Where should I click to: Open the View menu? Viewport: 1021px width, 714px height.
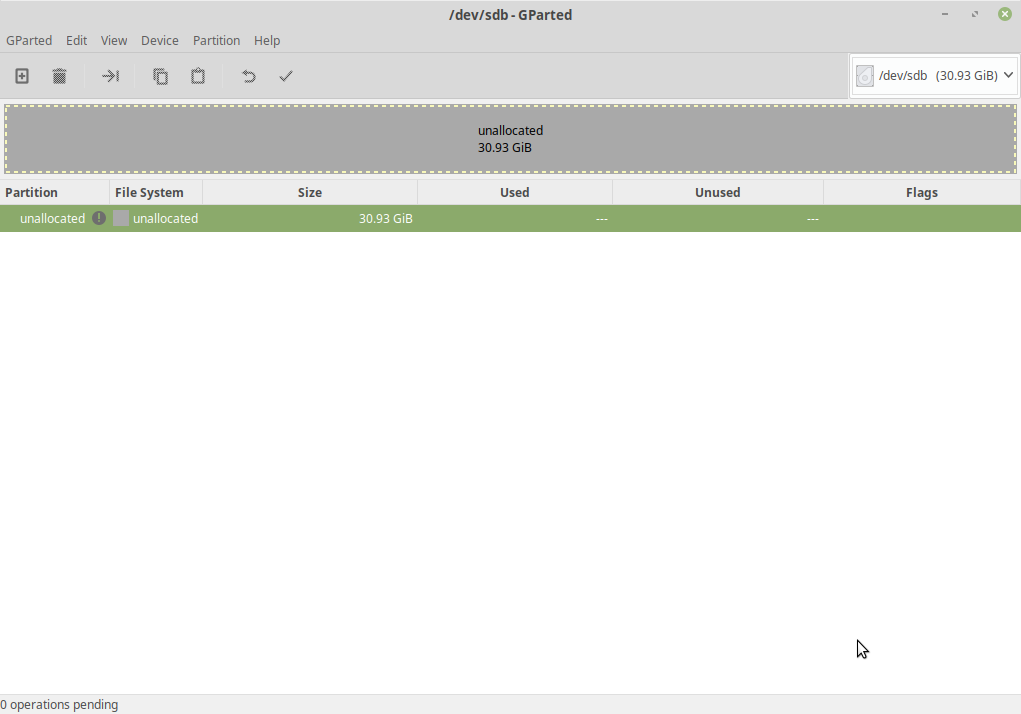114,40
